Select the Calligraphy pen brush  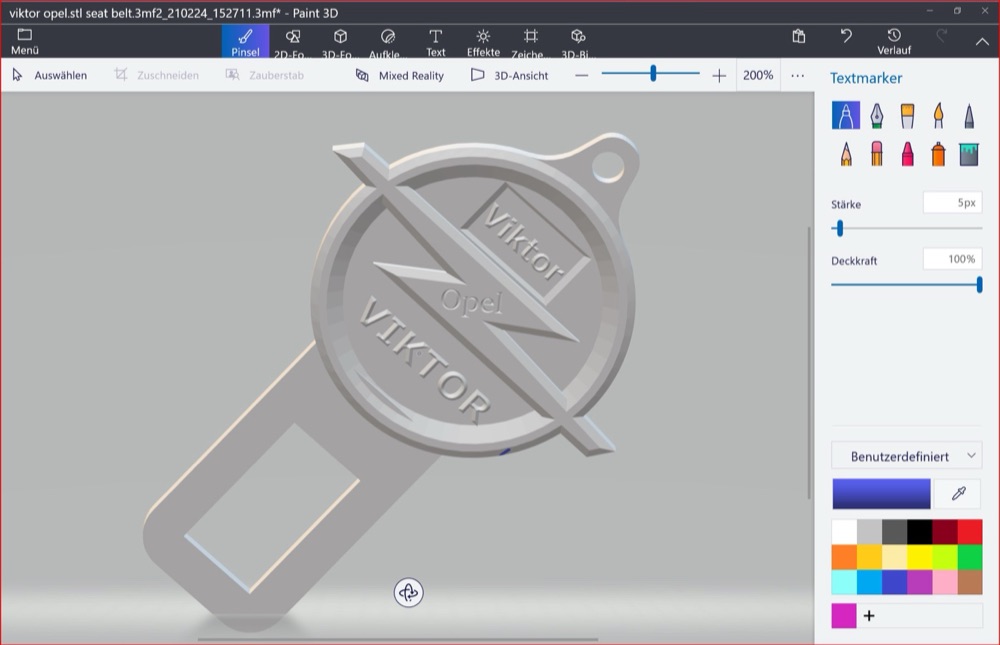877,115
